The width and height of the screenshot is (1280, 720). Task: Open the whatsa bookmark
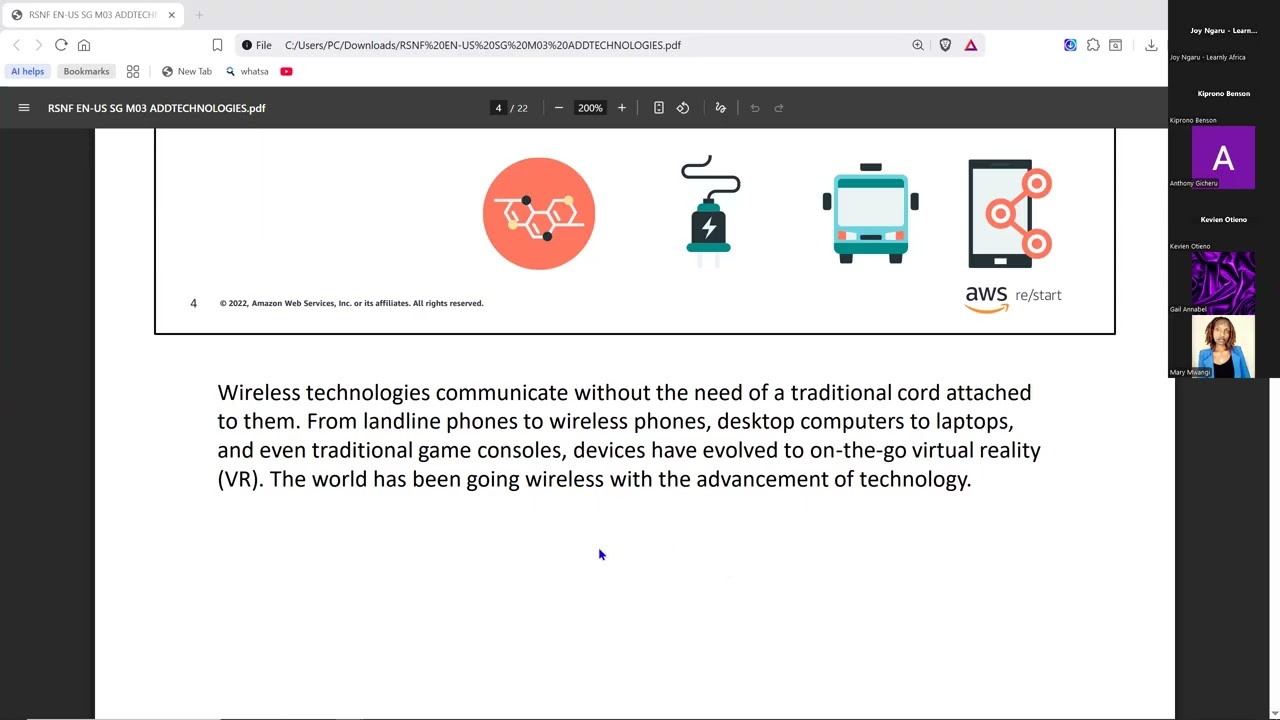pos(247,71)
